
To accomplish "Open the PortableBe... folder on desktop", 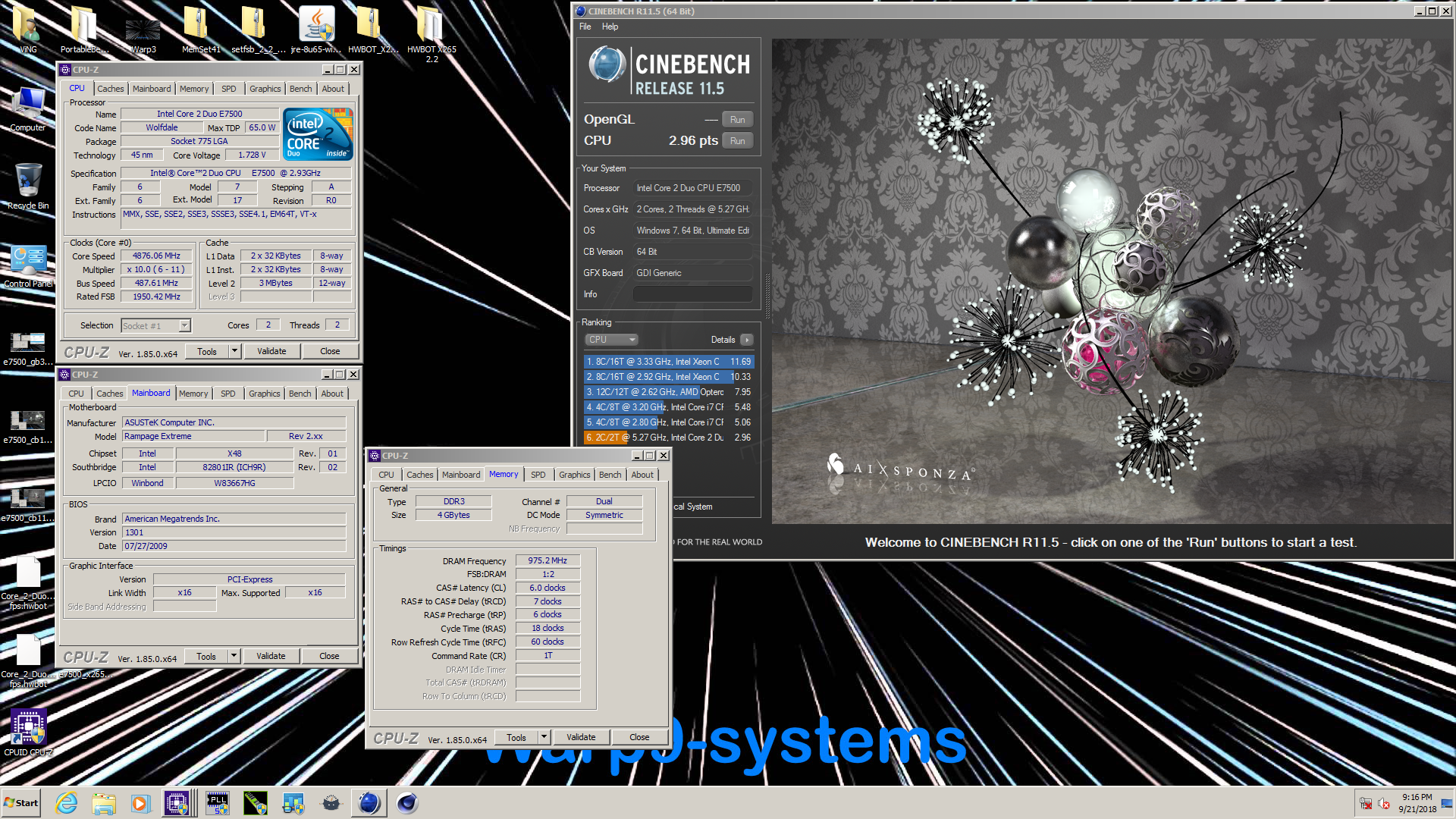I will 84,29.
